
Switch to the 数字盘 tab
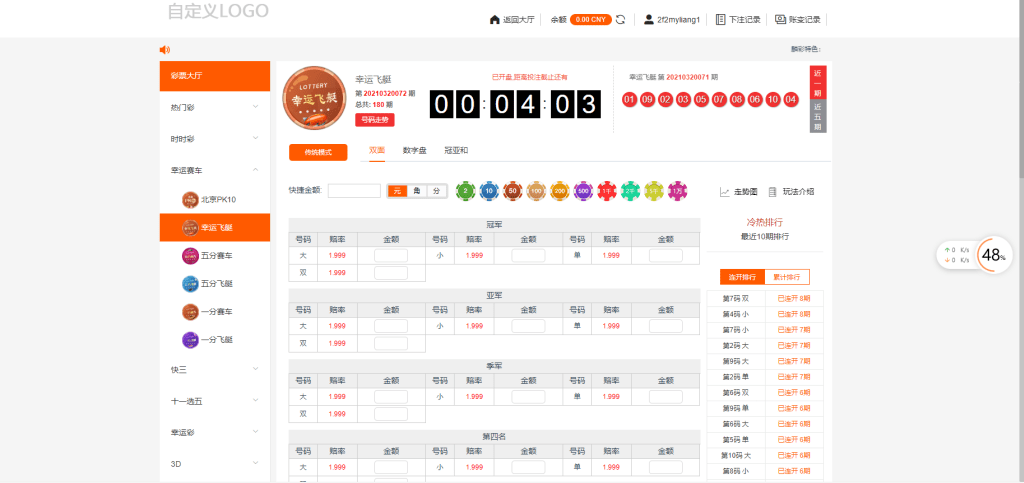[415, 150]
